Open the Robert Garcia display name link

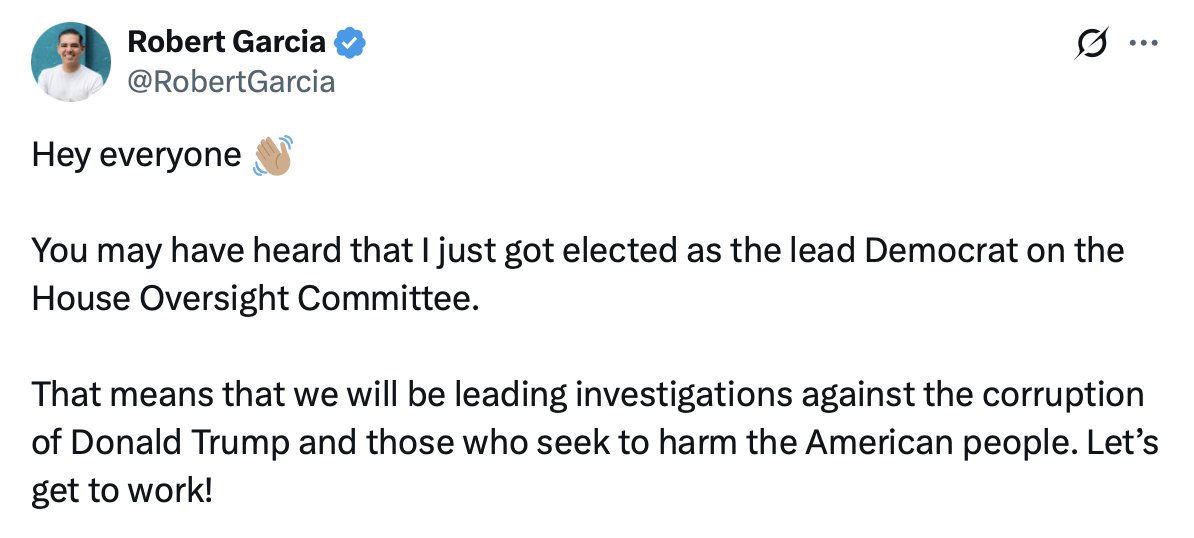[x=227, y=42]
